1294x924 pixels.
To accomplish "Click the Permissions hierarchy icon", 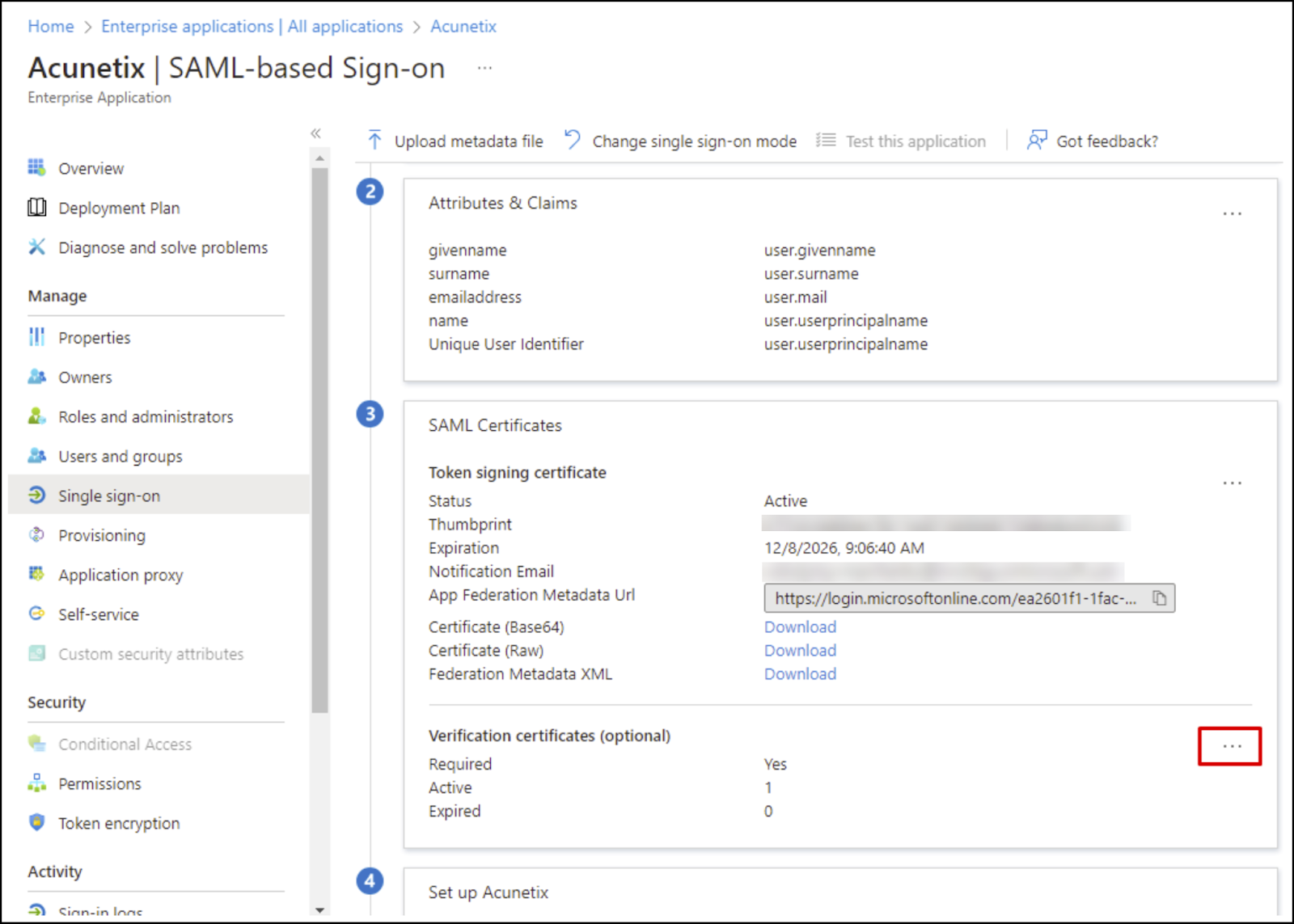I will point(36,783).
